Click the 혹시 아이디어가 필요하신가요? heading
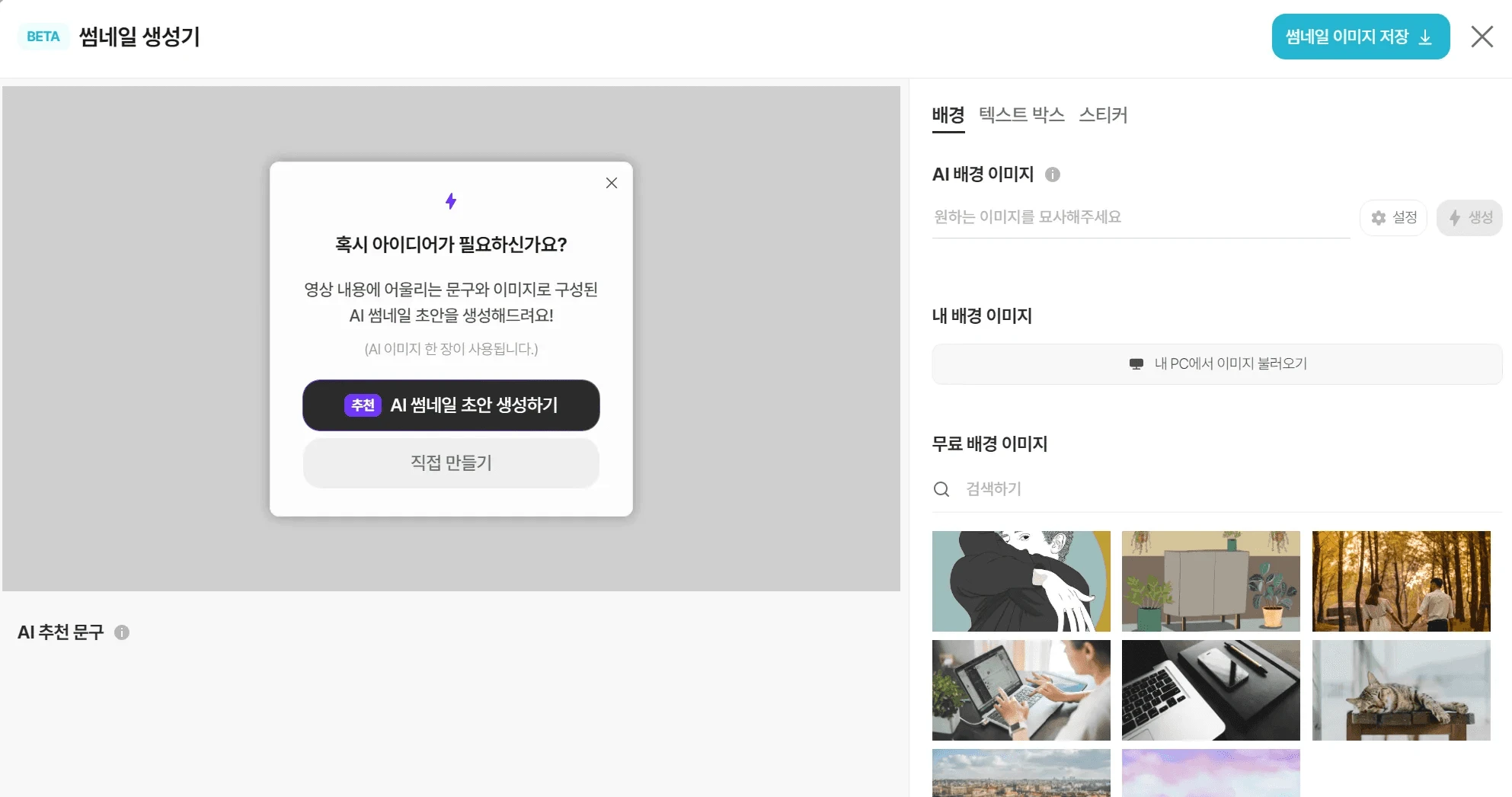Viewport: 1512px width, 797px height. pyautogui.click(x=451, y=245)
